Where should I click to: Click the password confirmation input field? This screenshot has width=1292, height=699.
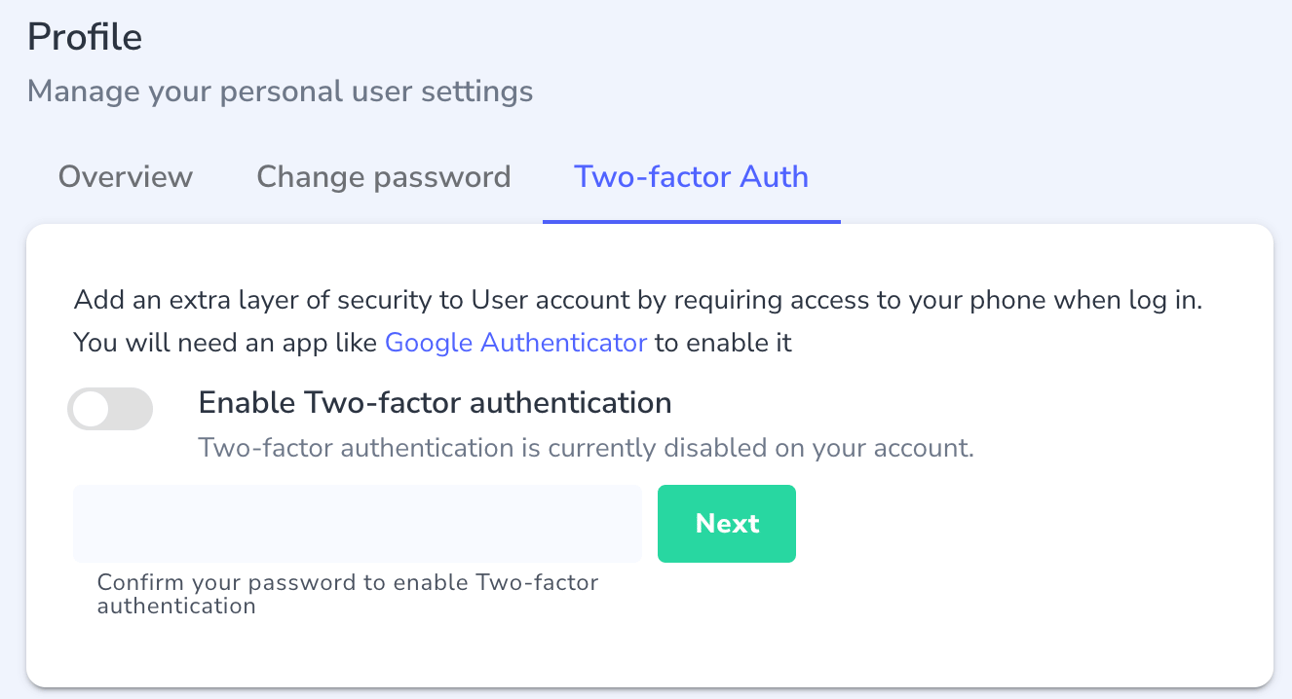[356, 523]
